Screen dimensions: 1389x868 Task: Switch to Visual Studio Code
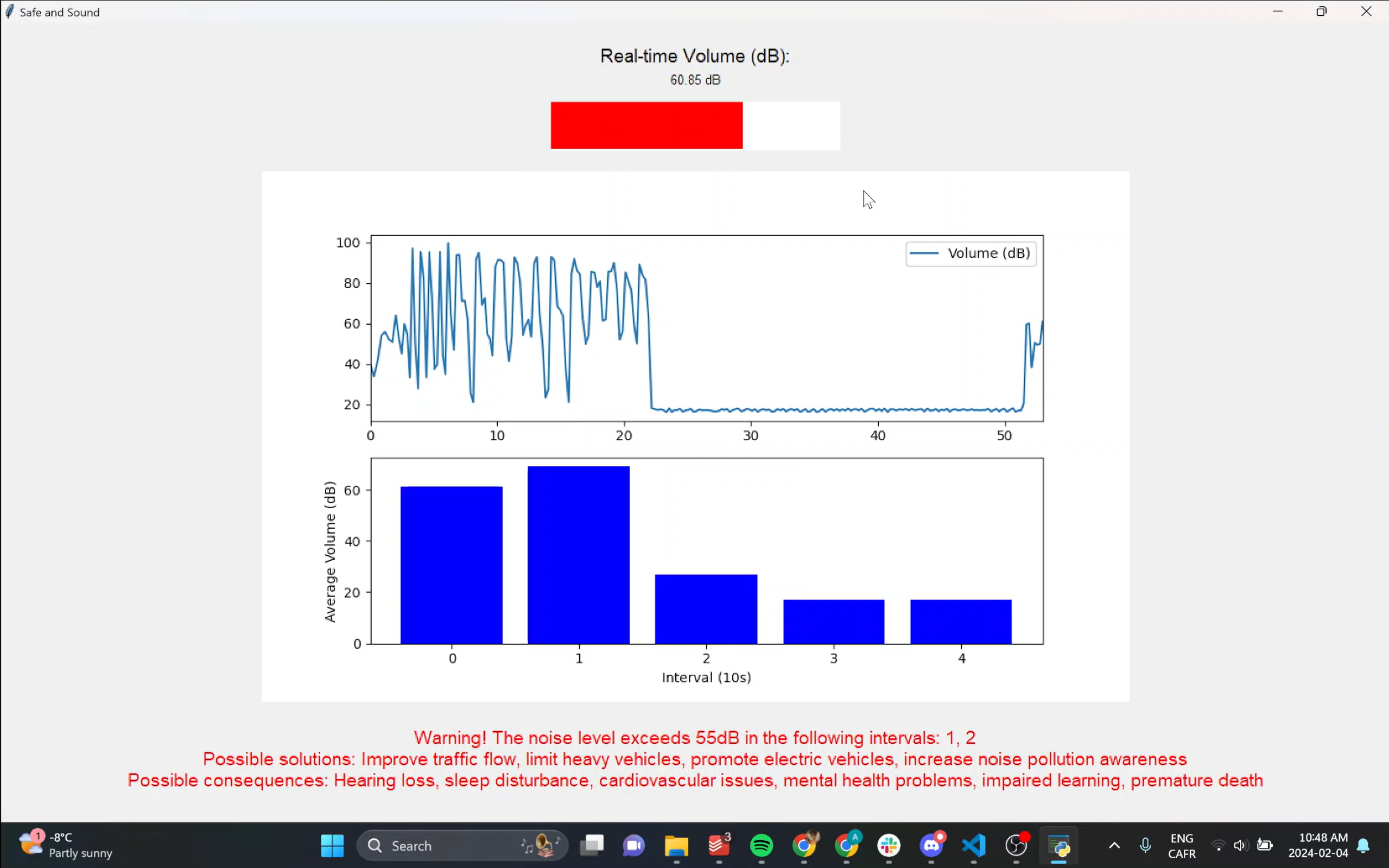point(973,846)
